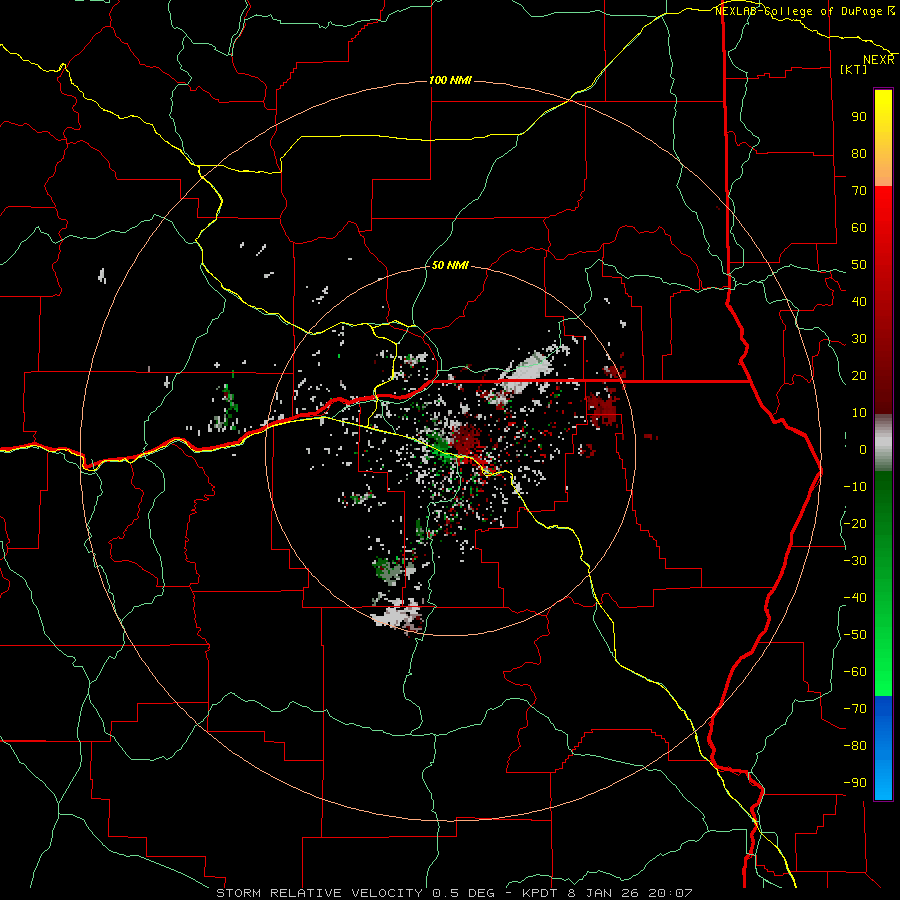Select the 20 value on velocity scale
Screen dimensions: 900x900
[x=859, y=376]
